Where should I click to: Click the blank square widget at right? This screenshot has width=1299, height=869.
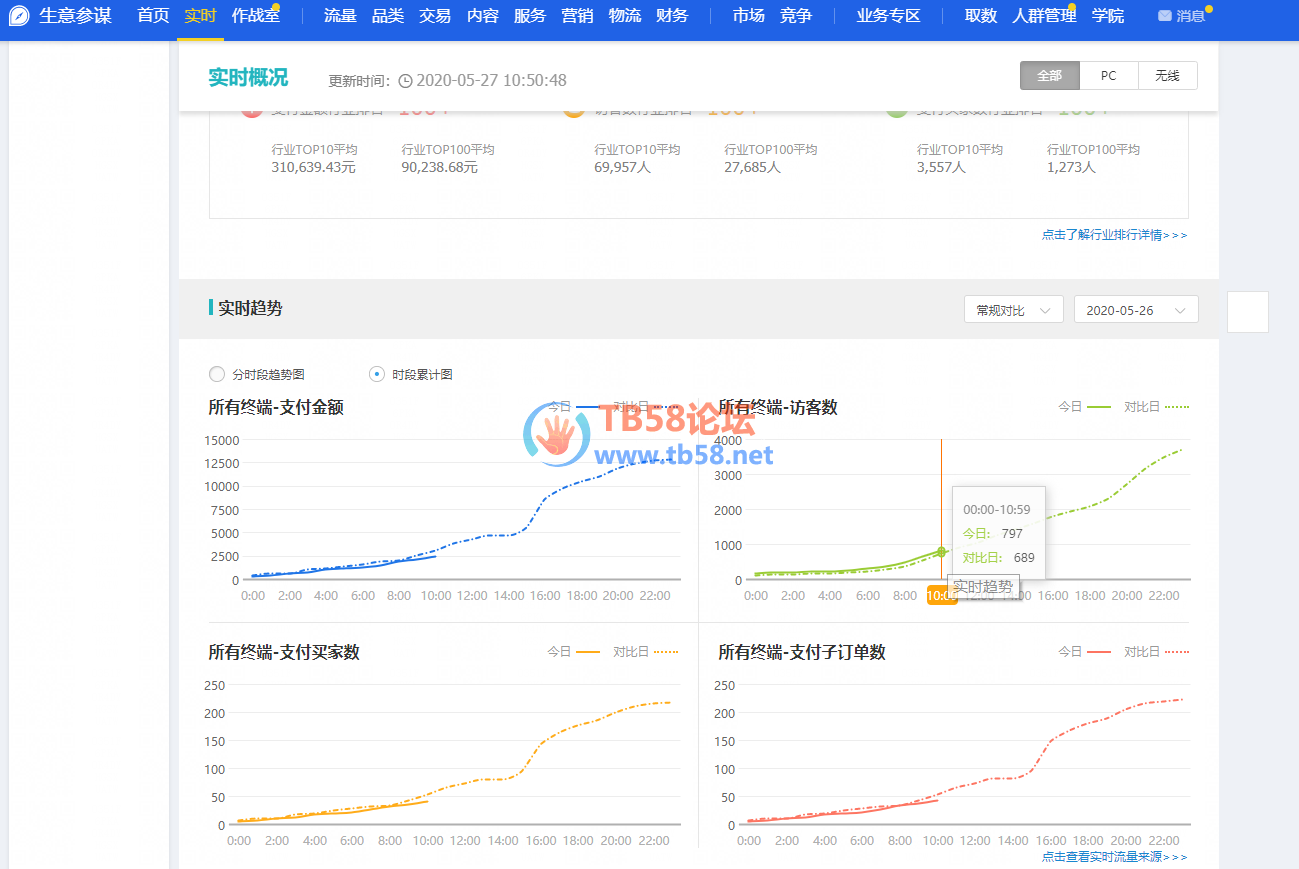coord(1247,312)
